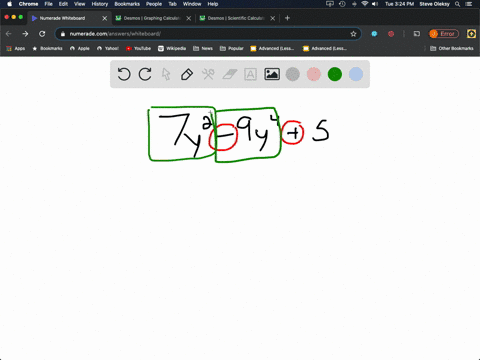Open the YouTube bookmark
This screenshot has height=360, width=480.
coord(138,48)
